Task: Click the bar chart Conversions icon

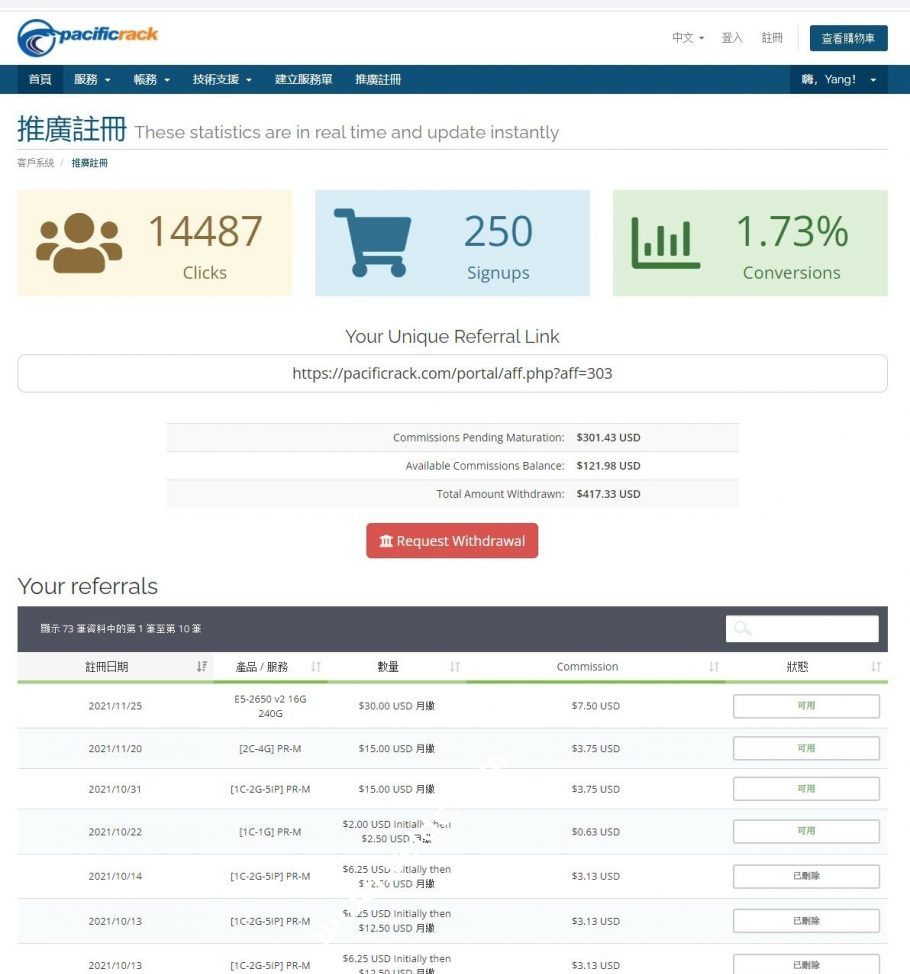Action: (x=665, y=243)
